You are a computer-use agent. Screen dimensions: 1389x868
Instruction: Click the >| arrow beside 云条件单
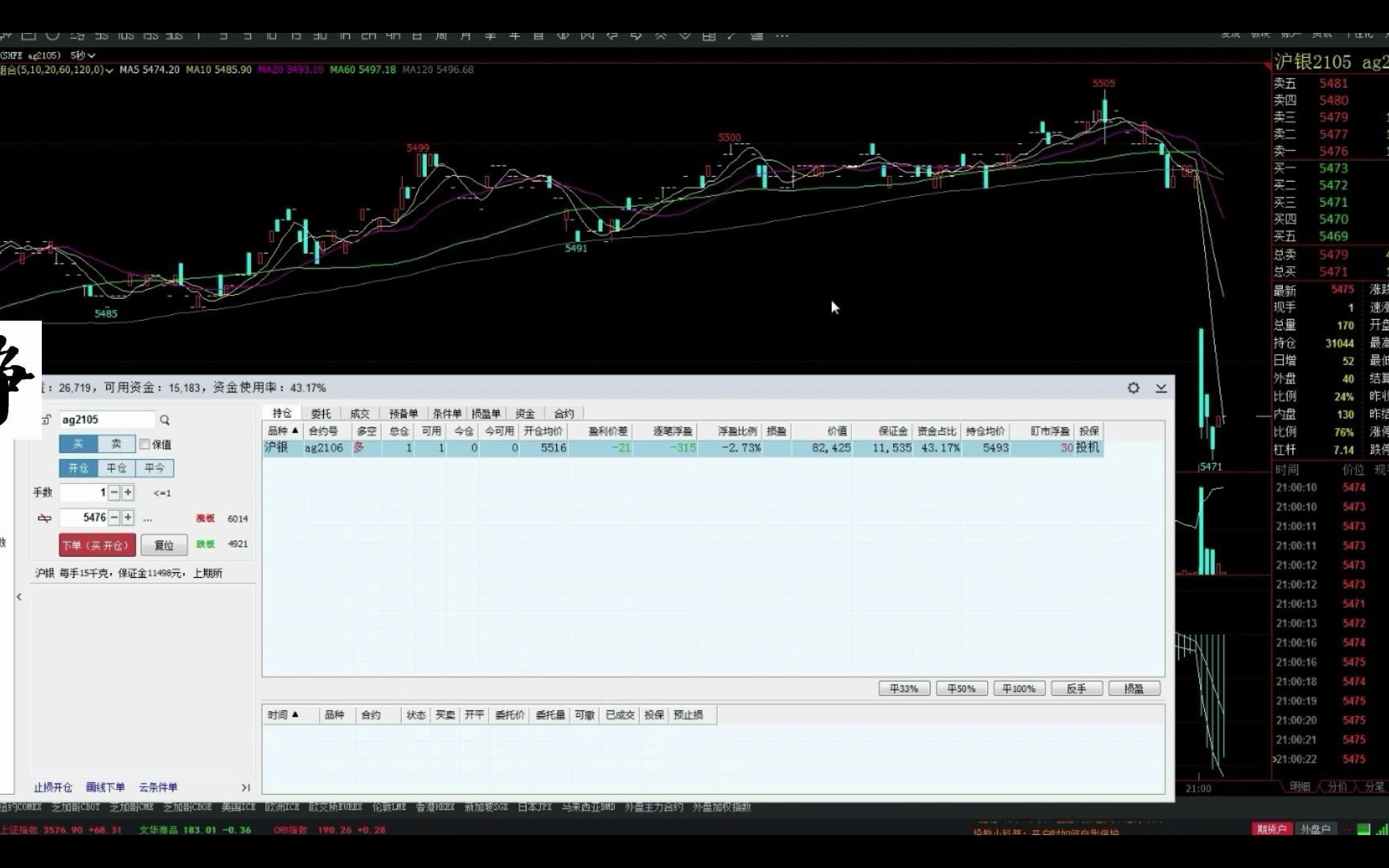[246, 788]
